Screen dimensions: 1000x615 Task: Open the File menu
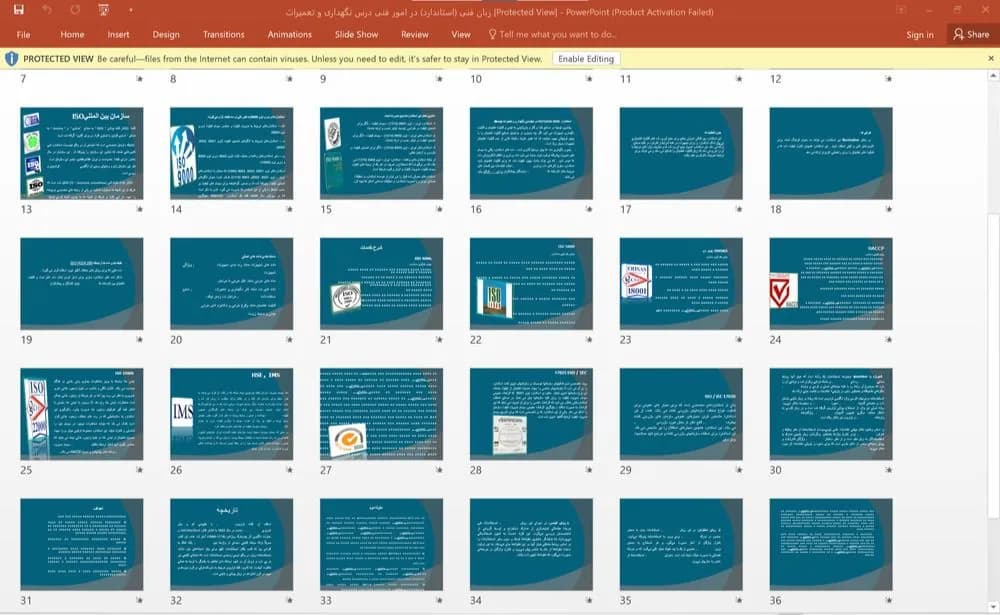click(24, 34)
